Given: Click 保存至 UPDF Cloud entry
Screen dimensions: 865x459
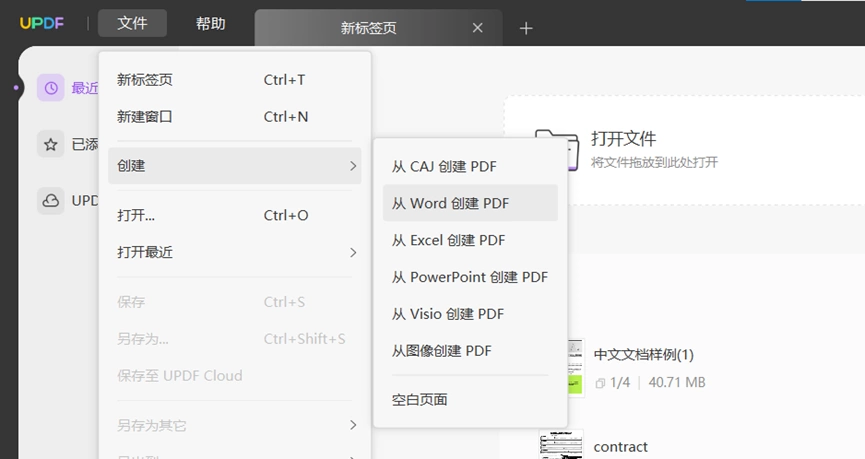Looking at the screenshot, I should pos(234,376).
